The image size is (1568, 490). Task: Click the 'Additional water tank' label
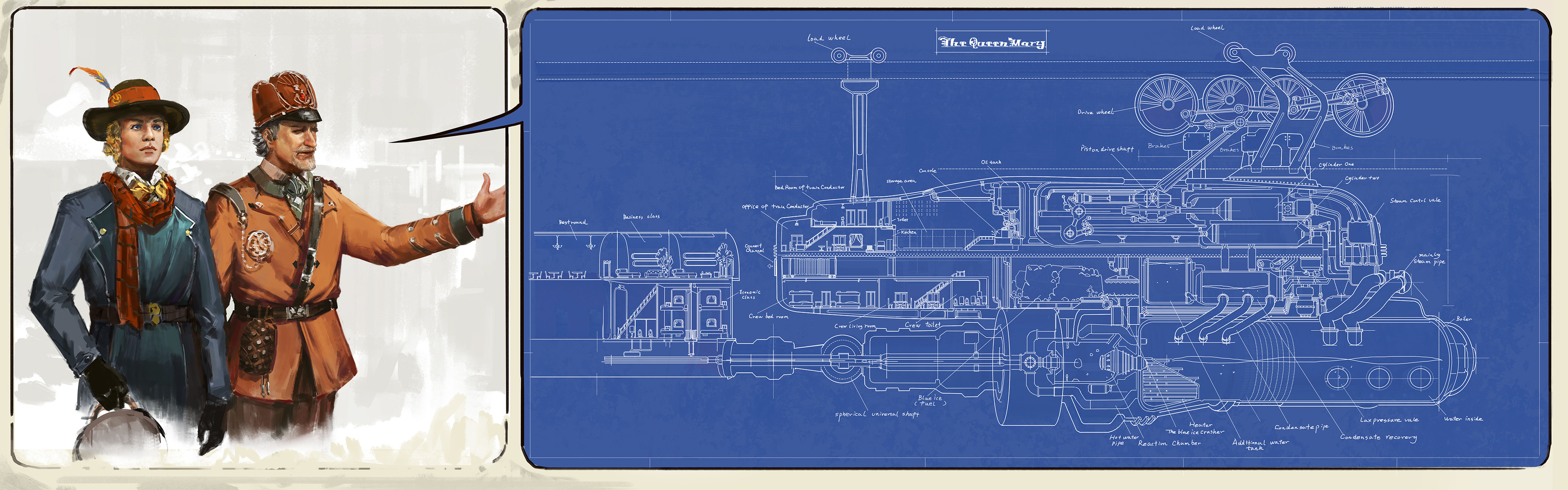pos(1260,444)
